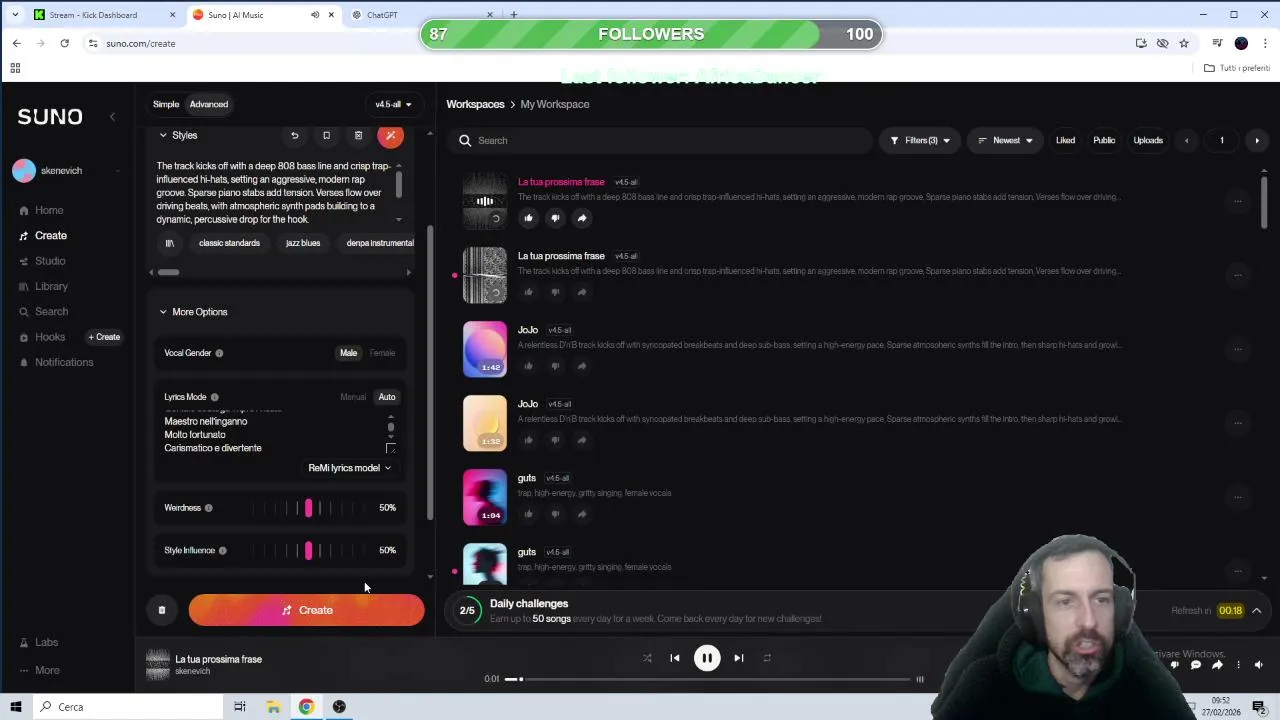
Task: Open Hooks in the sidebar
Action: pyautogui.click(x=42, y=337)
